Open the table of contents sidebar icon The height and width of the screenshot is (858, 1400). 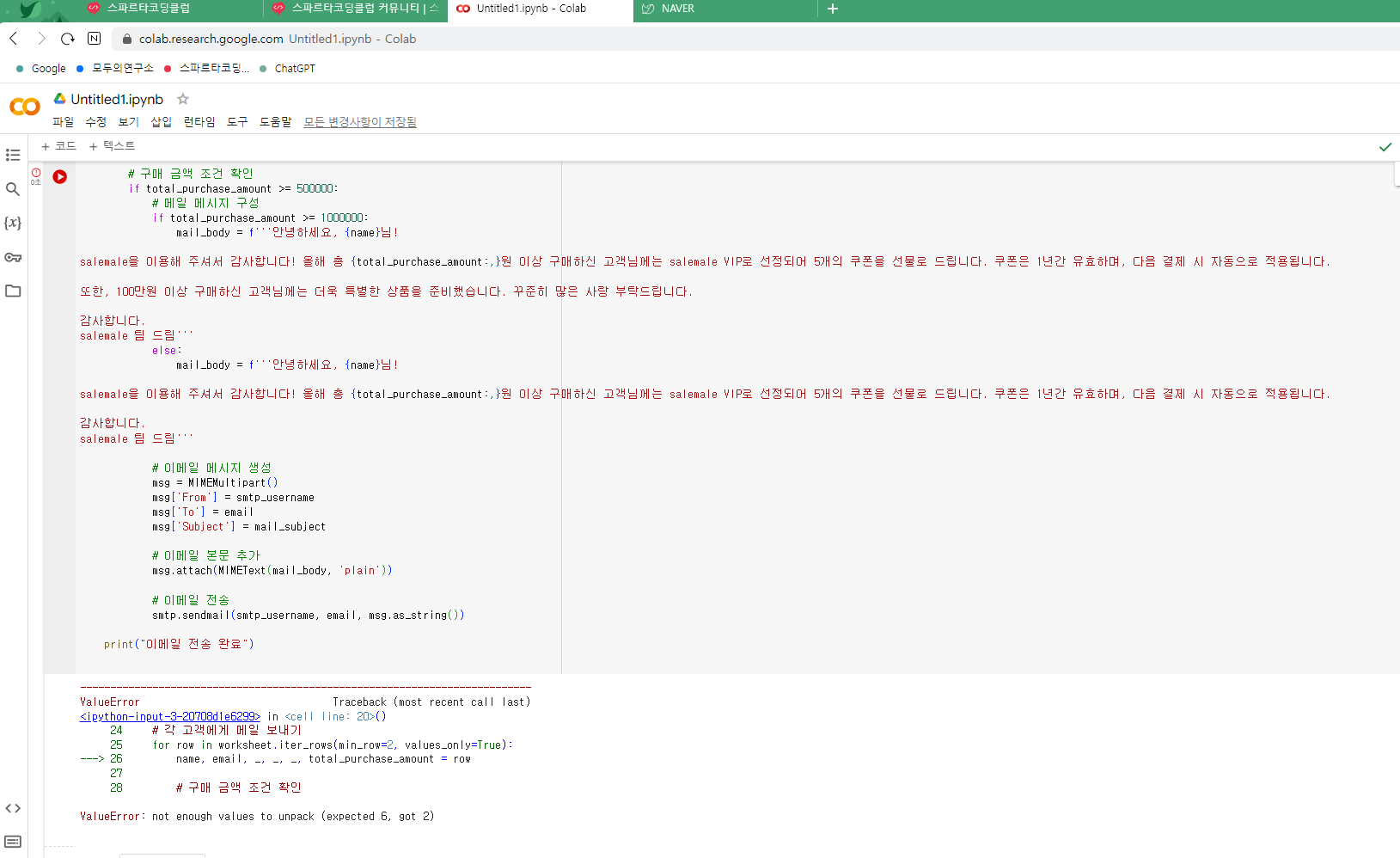pyautogui.click(x=13, y=155)
